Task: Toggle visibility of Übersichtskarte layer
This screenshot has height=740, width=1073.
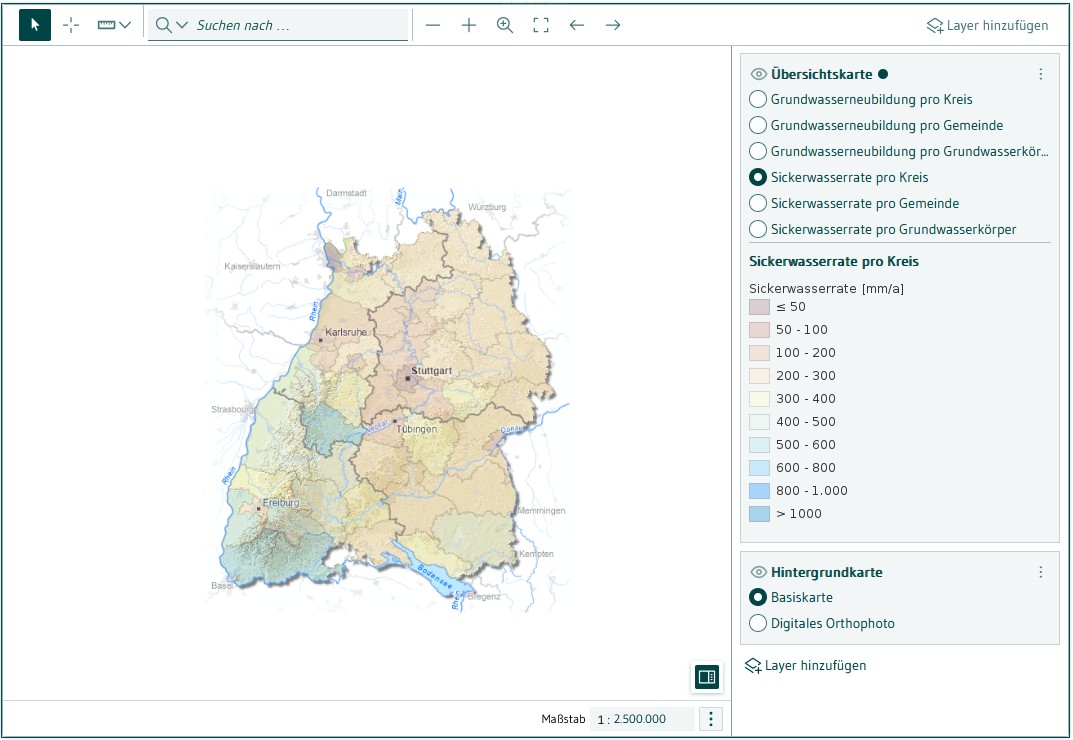Action: 759,74
